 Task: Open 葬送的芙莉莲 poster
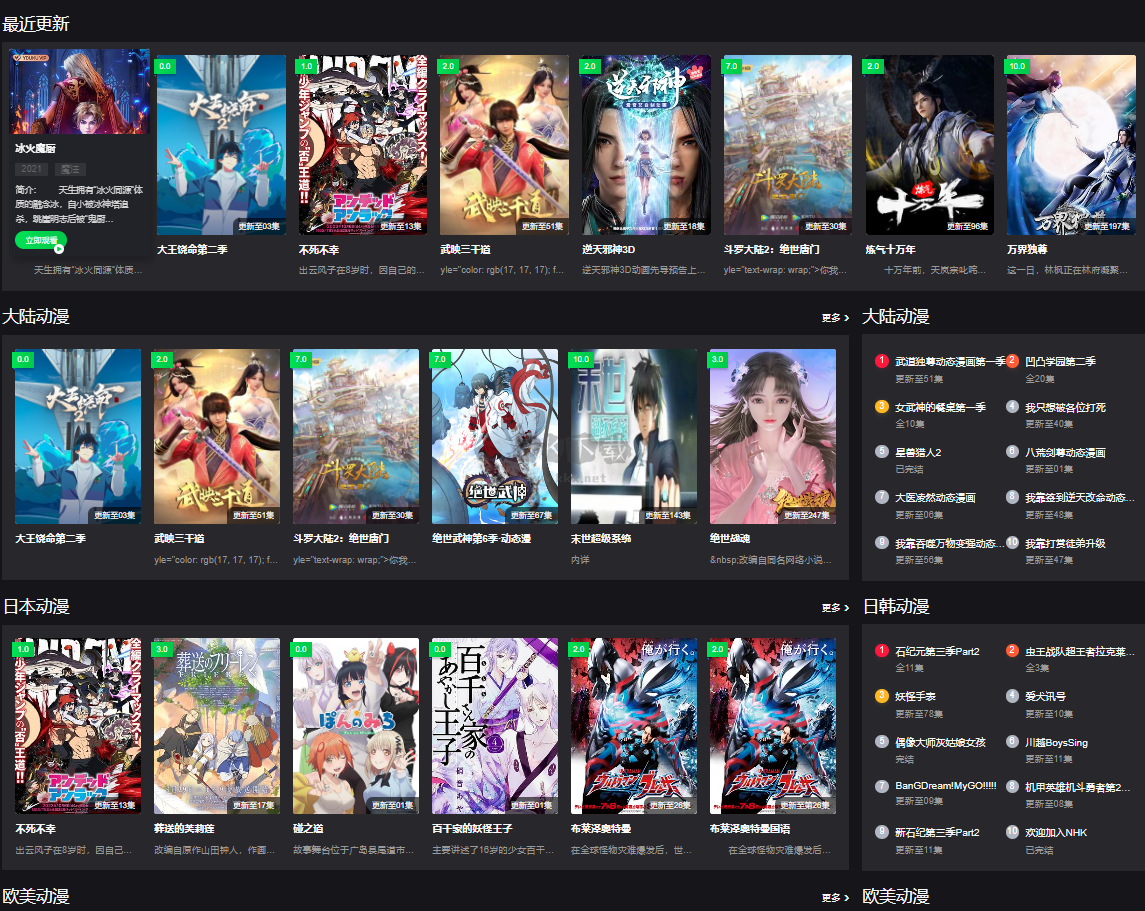click(217, 726)
